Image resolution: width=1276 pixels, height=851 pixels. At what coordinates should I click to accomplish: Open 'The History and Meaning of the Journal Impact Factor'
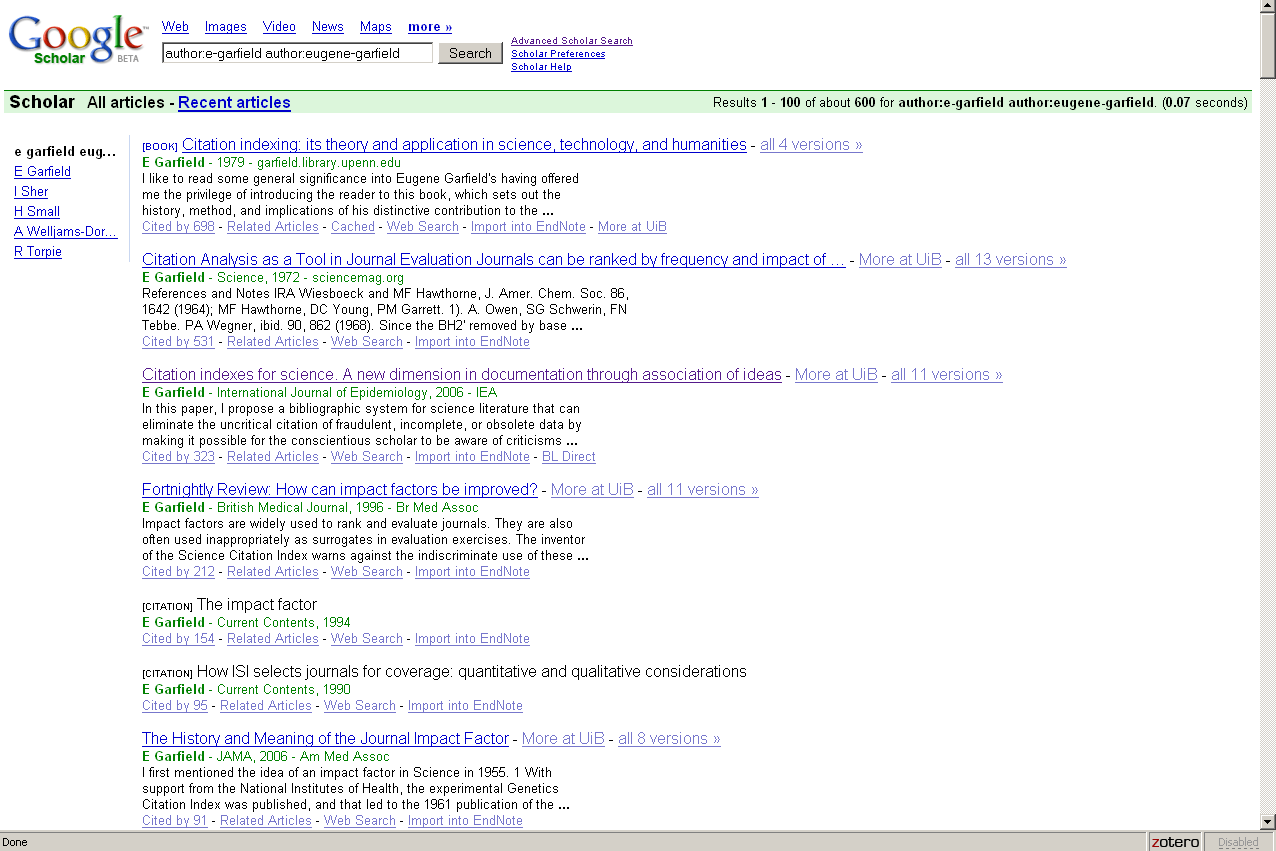coord(325,739)
